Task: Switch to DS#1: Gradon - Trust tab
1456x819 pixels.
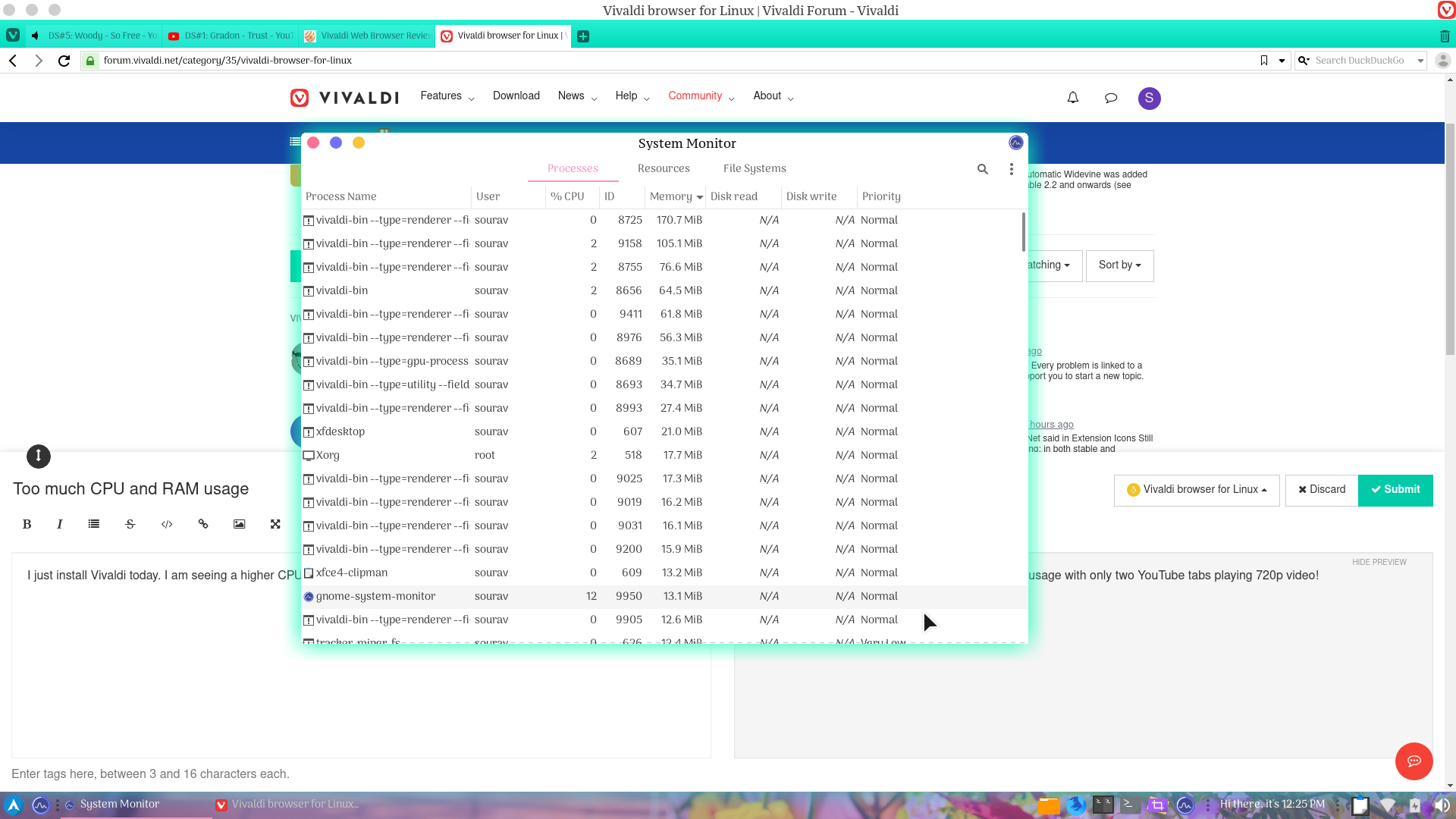Action: pyautogui.click(x=230, y=36)
